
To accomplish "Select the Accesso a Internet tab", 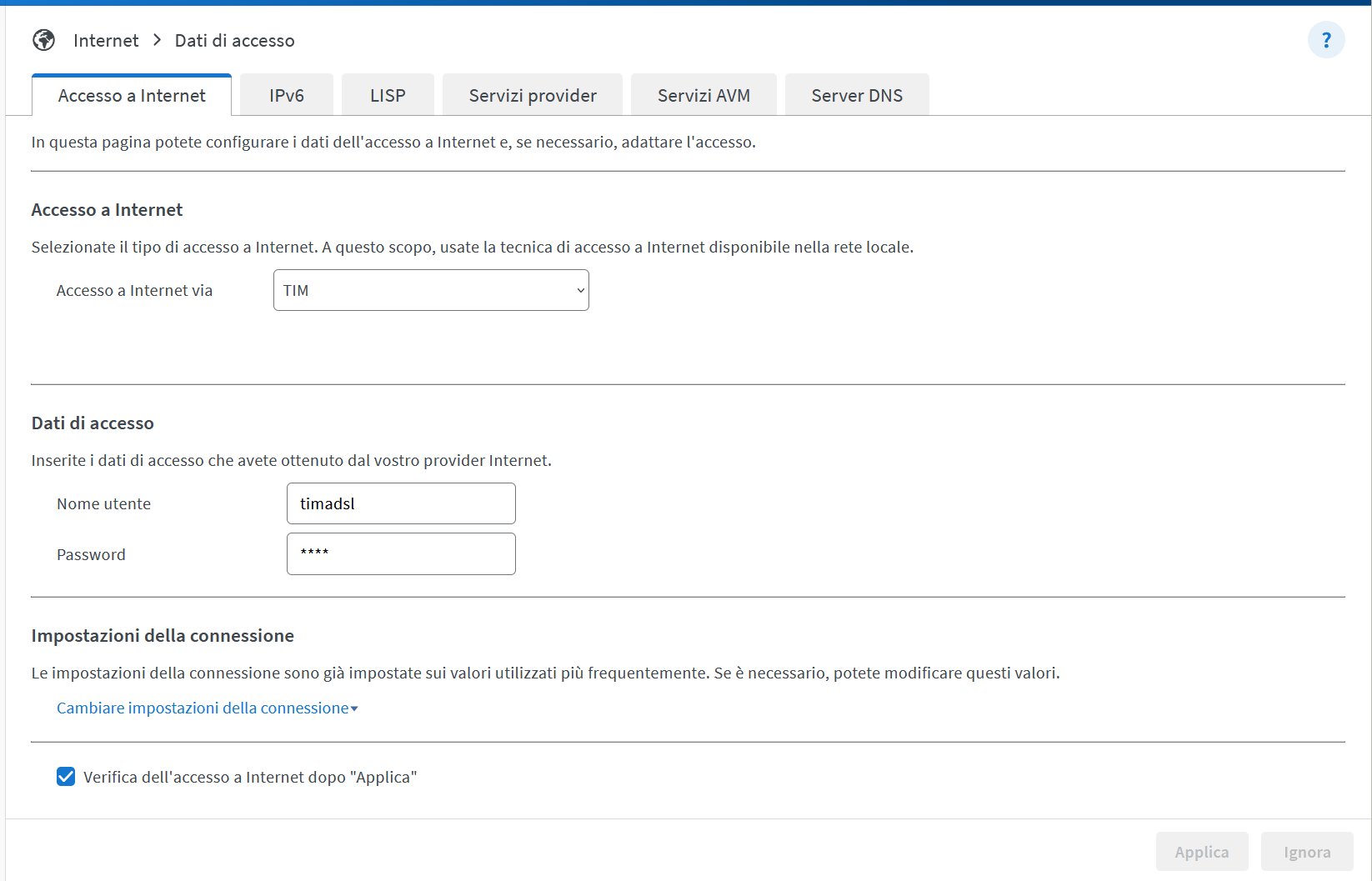I will [x=132, y=96].
